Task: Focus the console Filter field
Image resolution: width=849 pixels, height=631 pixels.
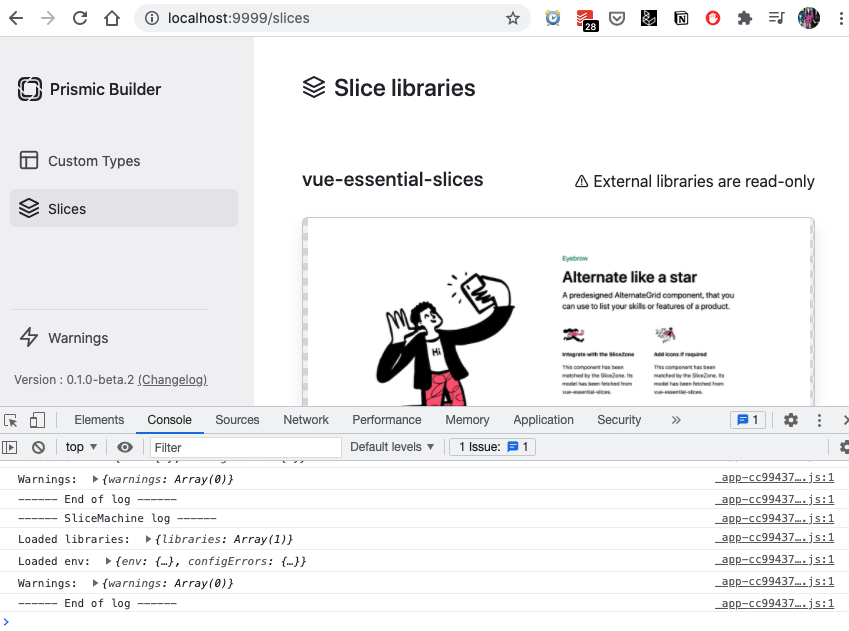Action: click(x=245, y=447)
